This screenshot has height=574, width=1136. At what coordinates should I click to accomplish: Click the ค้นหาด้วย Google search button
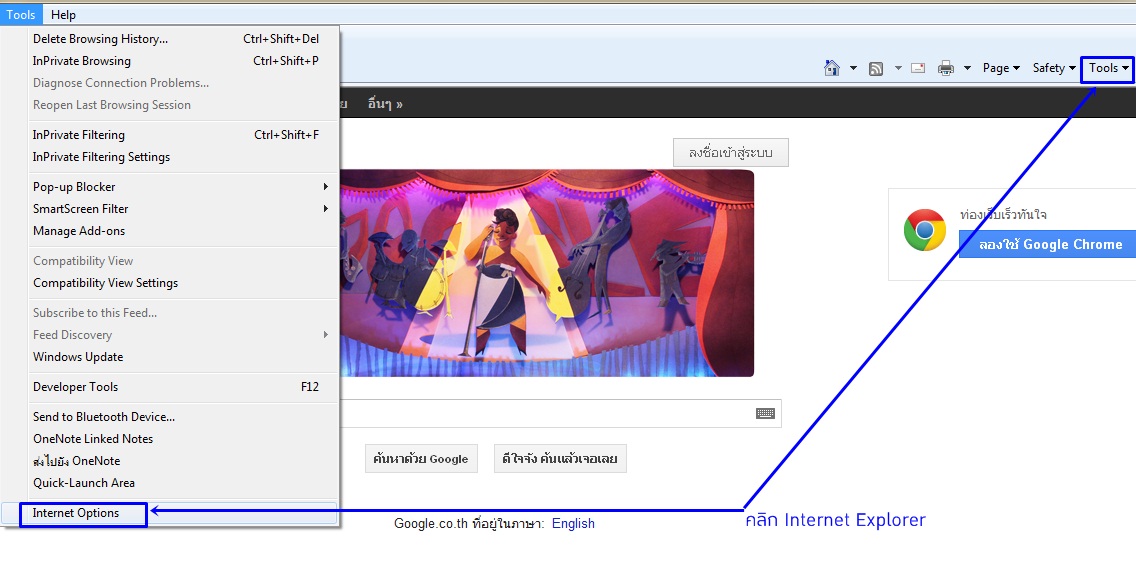click(421, 459)
